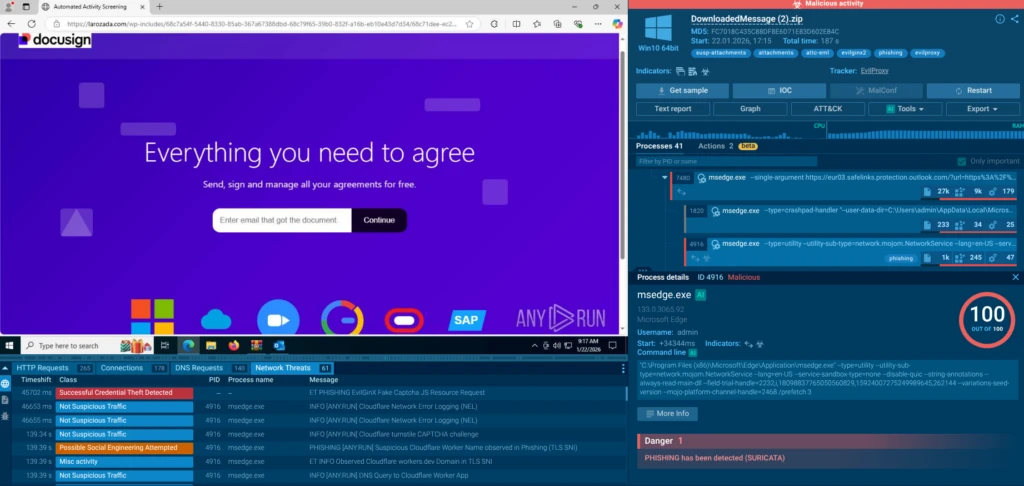This screenshot has height=486, width=1024.
Task: Click the first windows indicator icon
Action: click(680, 71)
